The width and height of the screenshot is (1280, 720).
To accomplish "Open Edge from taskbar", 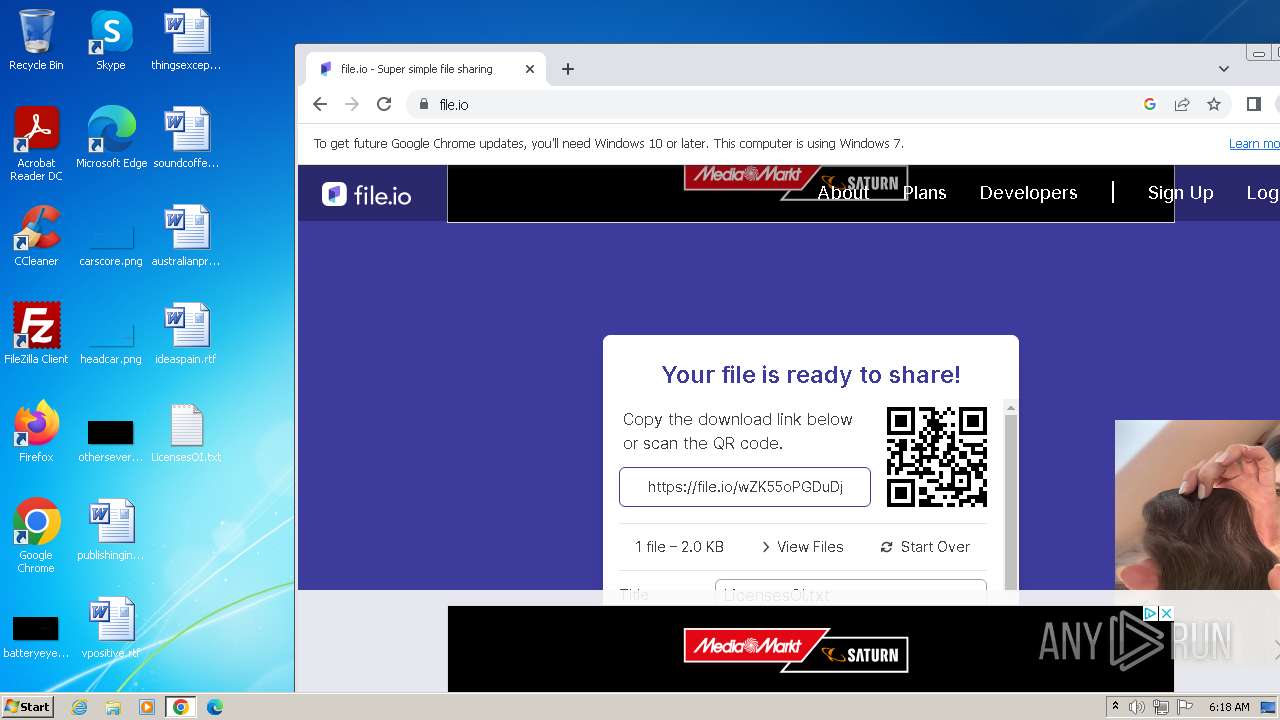I will [x=215, y=707].
